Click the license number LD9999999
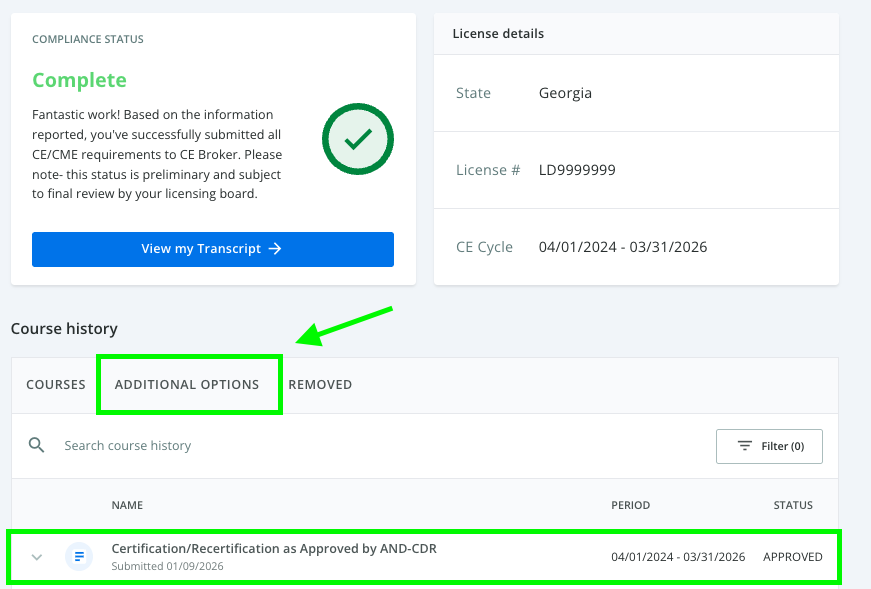Image resolution: width=871 pixels, height=589 pixels. [x=577, y=170]
